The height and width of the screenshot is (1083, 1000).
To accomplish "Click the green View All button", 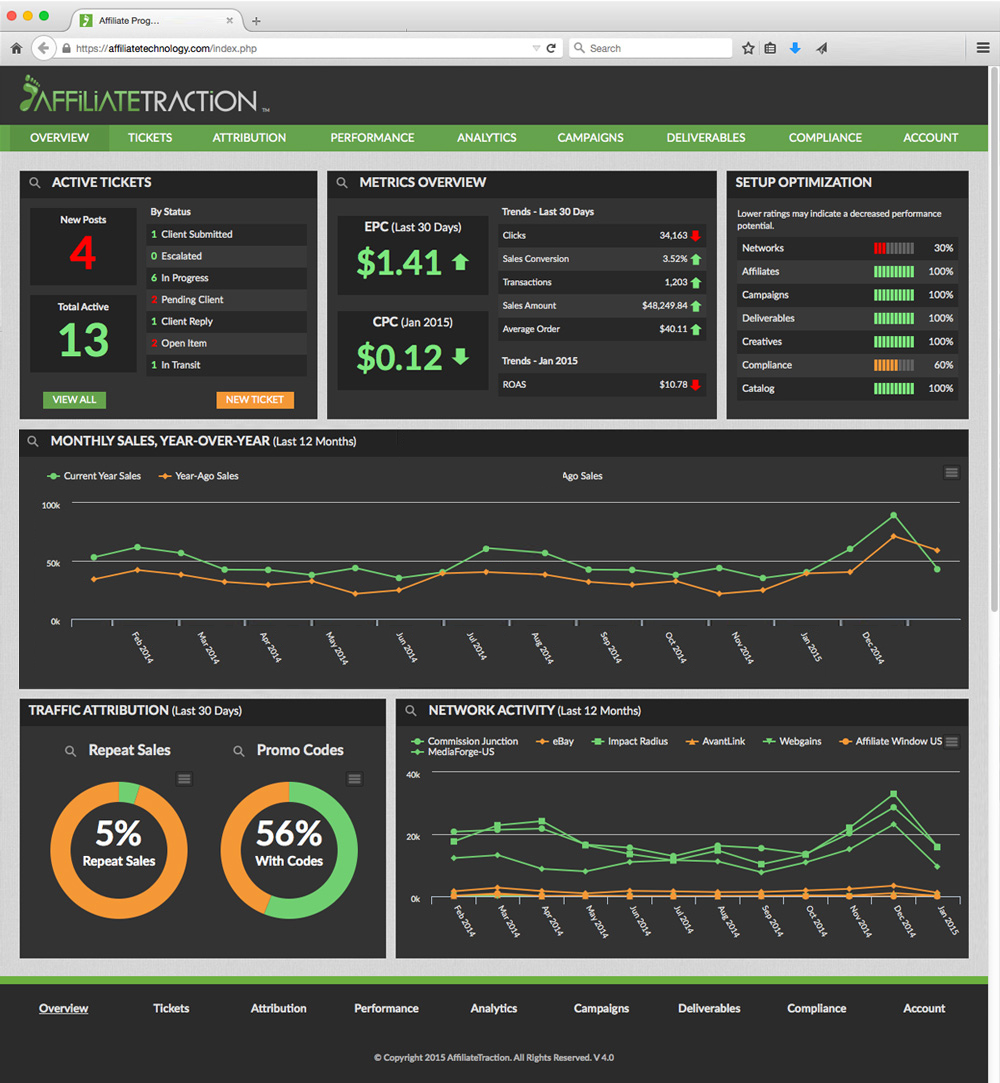I will click(75, 400).
